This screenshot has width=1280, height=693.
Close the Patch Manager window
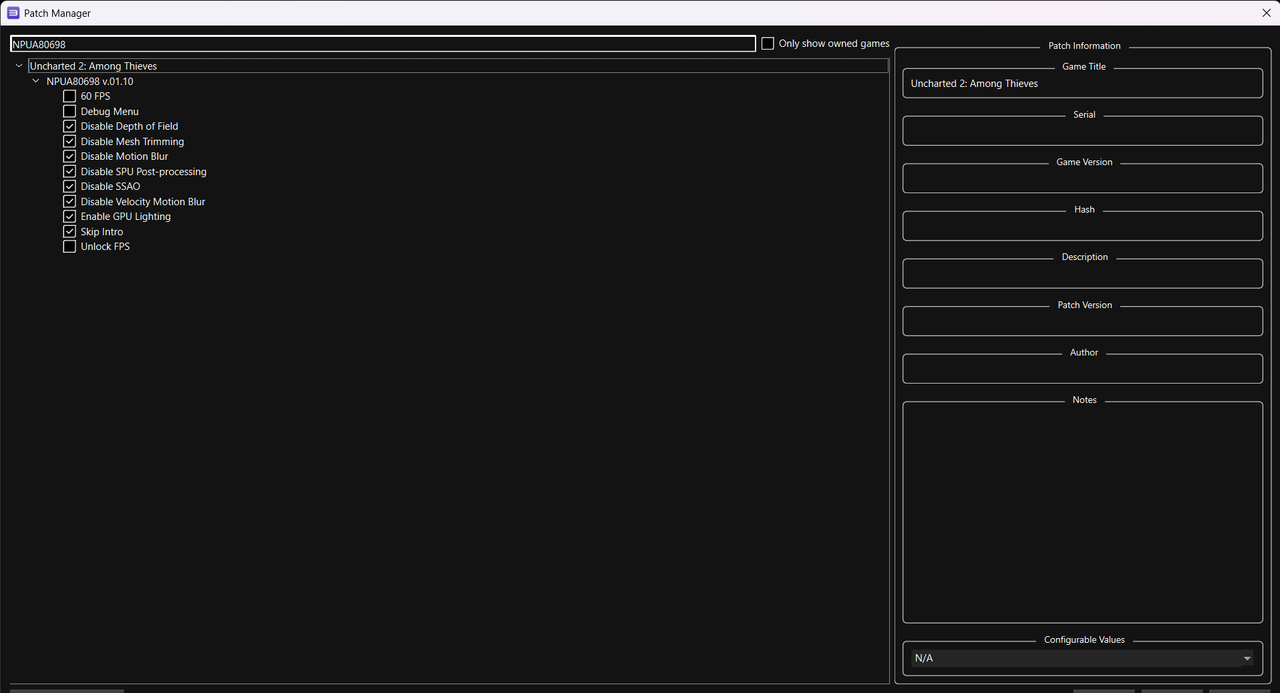(x=1266, y=13)
